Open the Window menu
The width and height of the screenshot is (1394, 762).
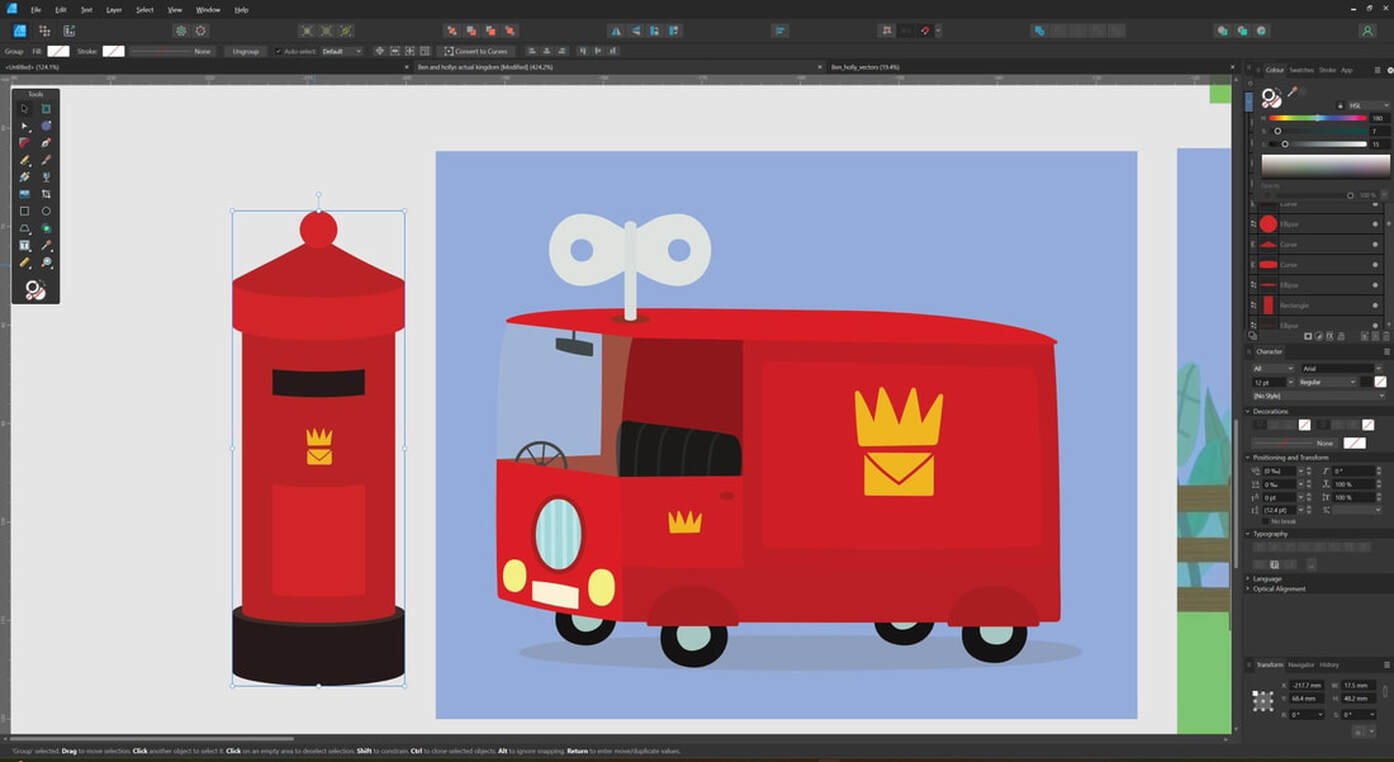[x=208, y=9]
